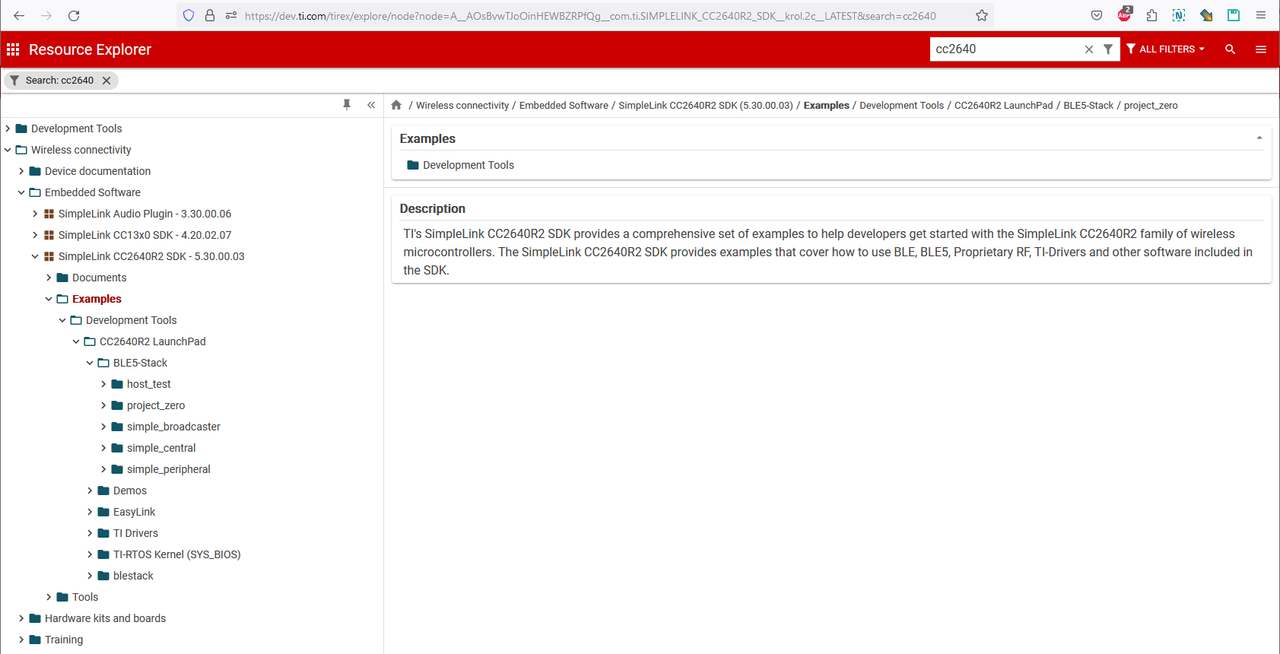The width and height of the screenshot is (1280, 654).
Task: Select the blestack folder
Action: point(133,576)
